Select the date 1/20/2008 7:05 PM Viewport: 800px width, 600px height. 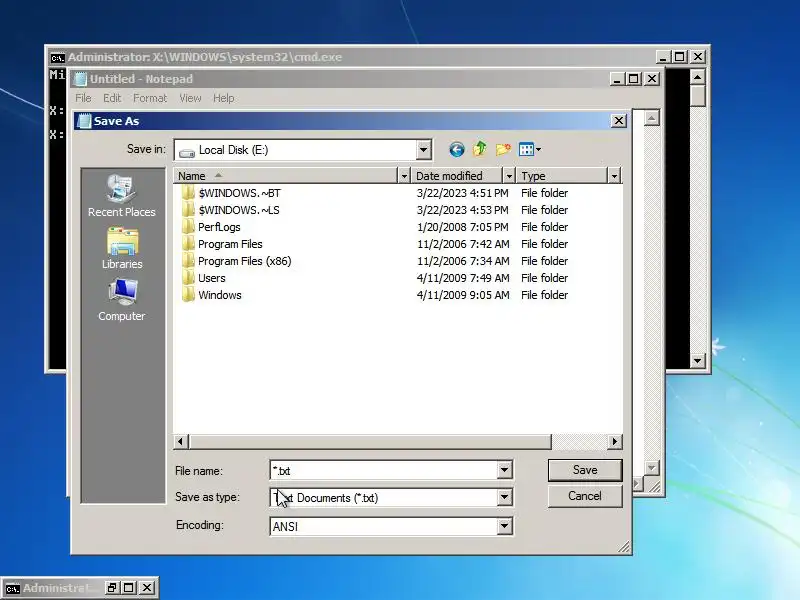pos(462,227)
